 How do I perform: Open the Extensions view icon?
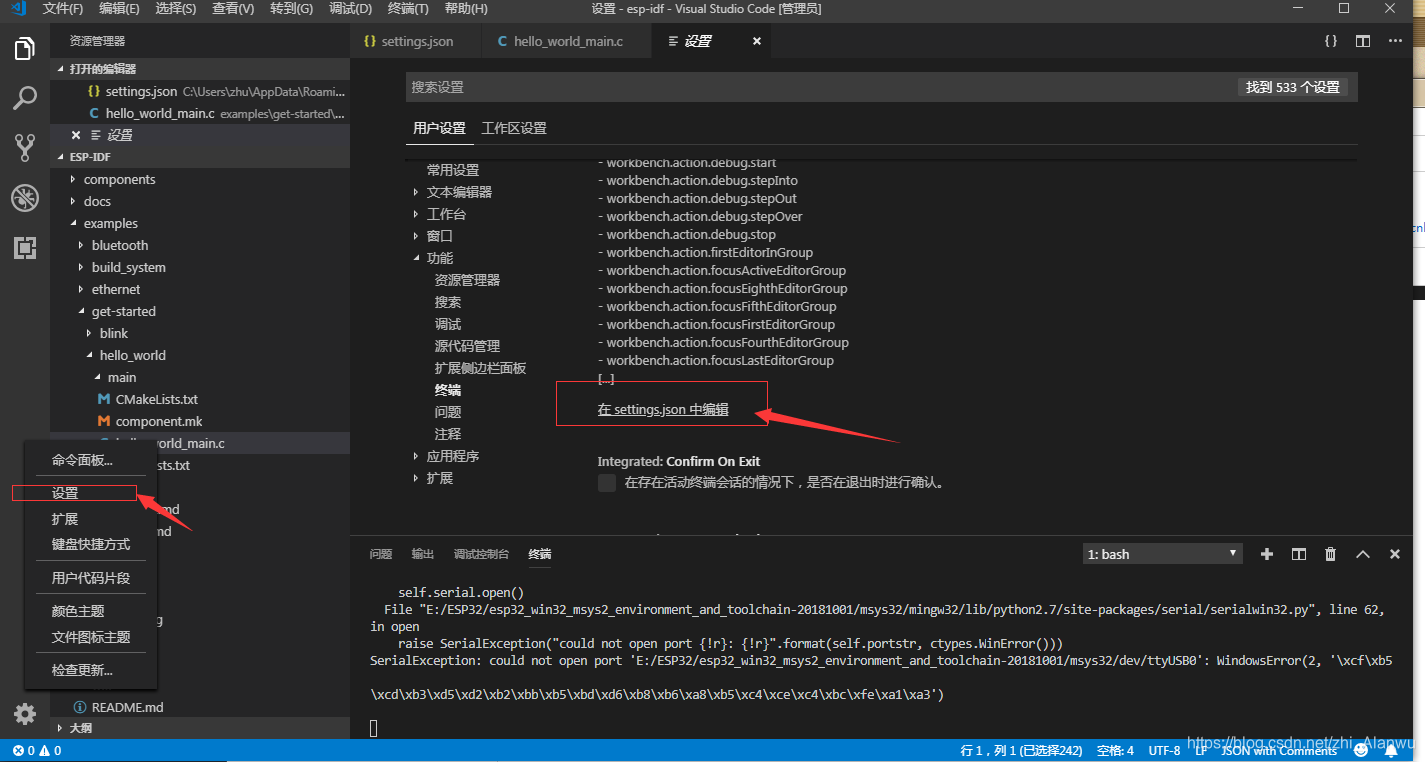(x=25, y=248)
